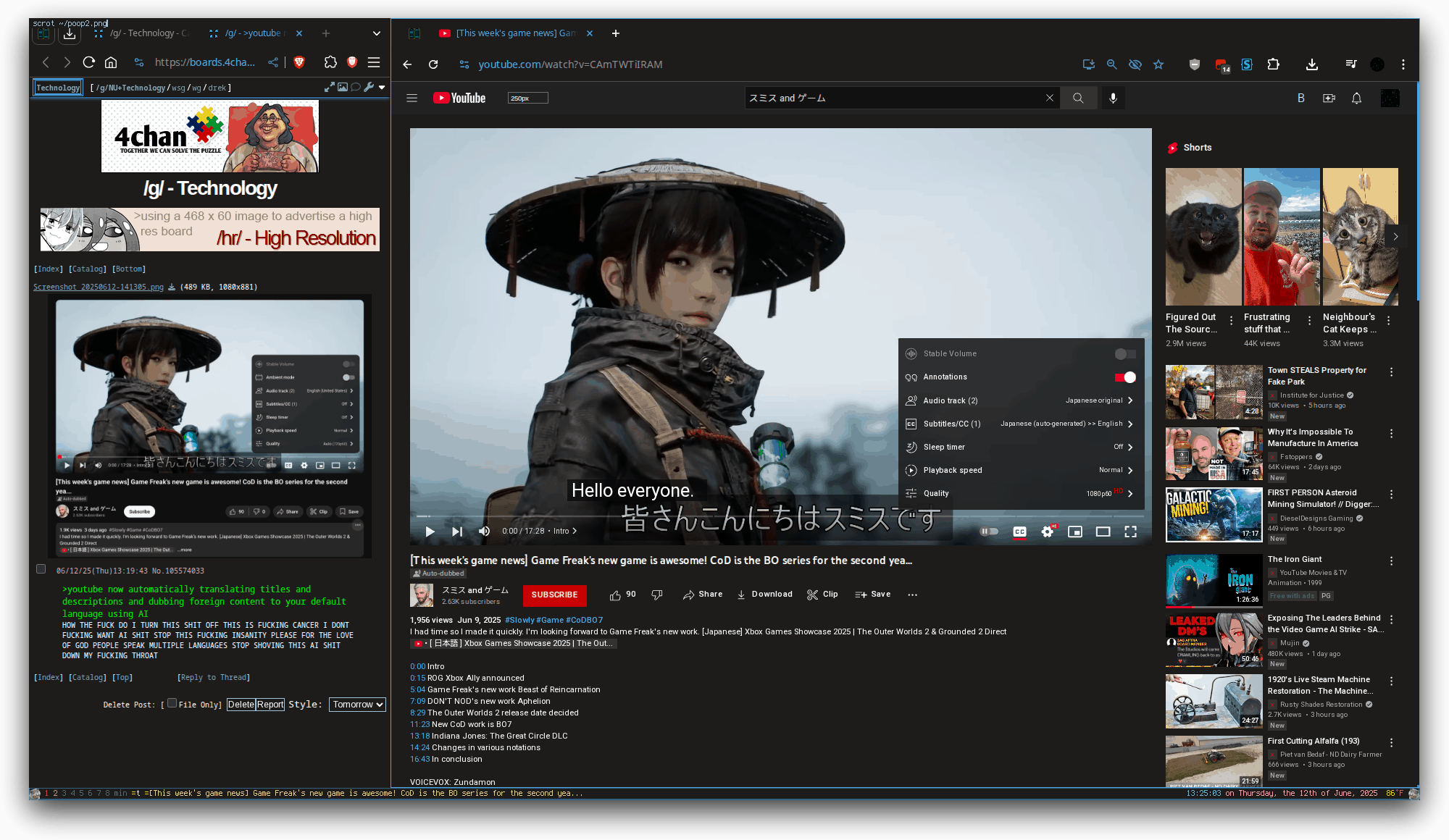This screenshot has height=840, width=1449.
Task: Open Chrome three-dot menu in YouTube window
Action: pos(1403,64)
